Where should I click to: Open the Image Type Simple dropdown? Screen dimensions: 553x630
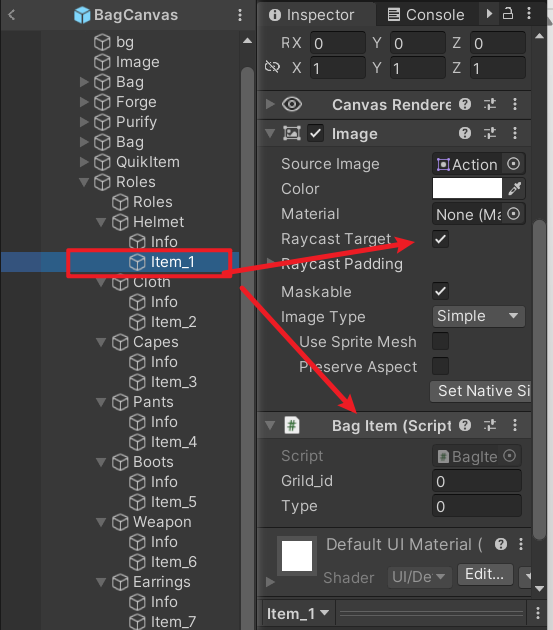pyautogui.click(x=479, y=316)
